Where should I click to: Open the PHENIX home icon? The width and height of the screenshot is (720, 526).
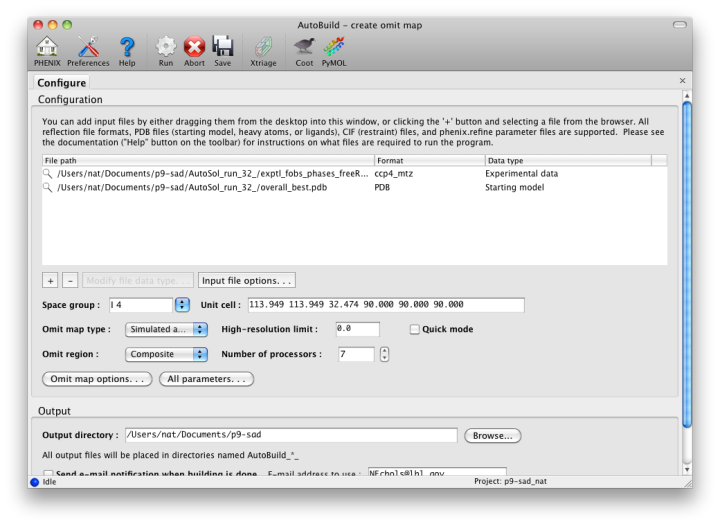46,46
